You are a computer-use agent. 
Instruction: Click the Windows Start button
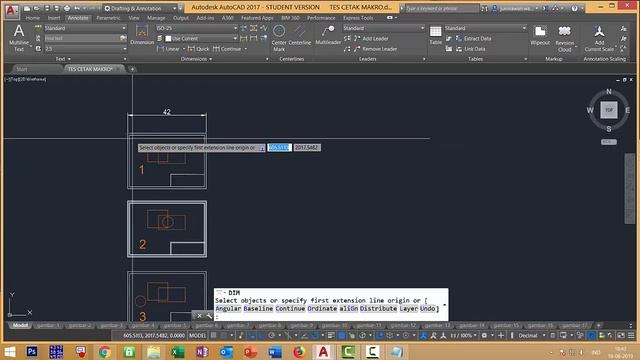9,351
